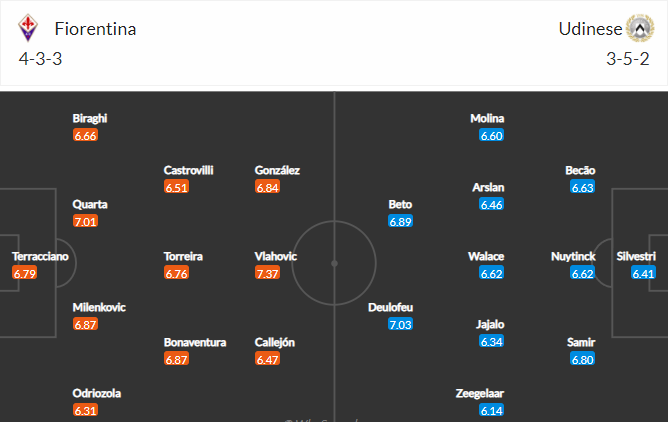The image size is (668, 422).
Task: Open player Biraghi's name label
Action: 89,118
